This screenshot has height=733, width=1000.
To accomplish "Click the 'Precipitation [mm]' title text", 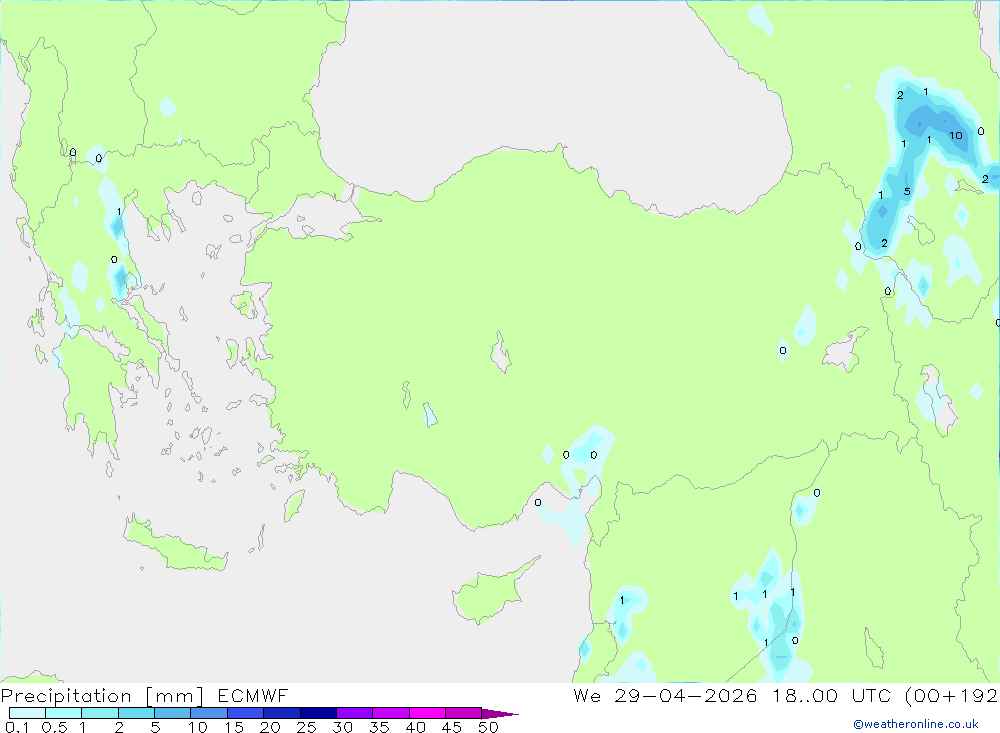I will (102, 696).
